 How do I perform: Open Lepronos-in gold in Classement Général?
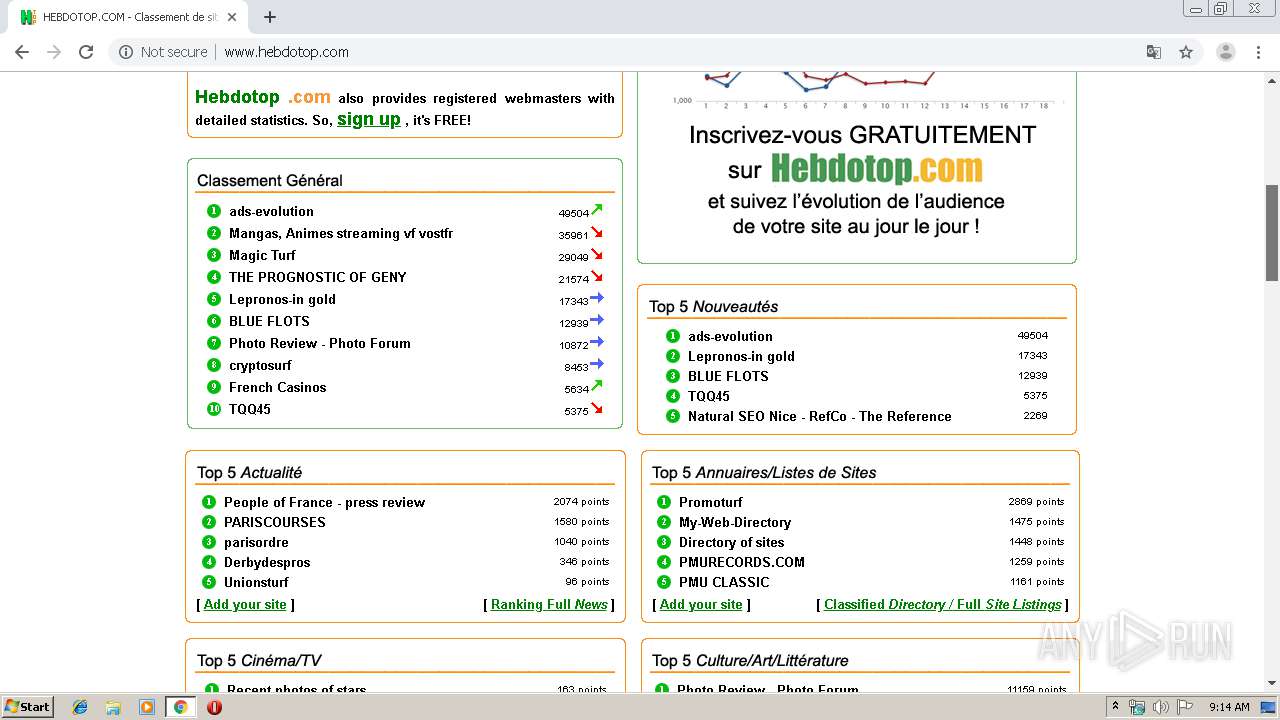[282, 299]
